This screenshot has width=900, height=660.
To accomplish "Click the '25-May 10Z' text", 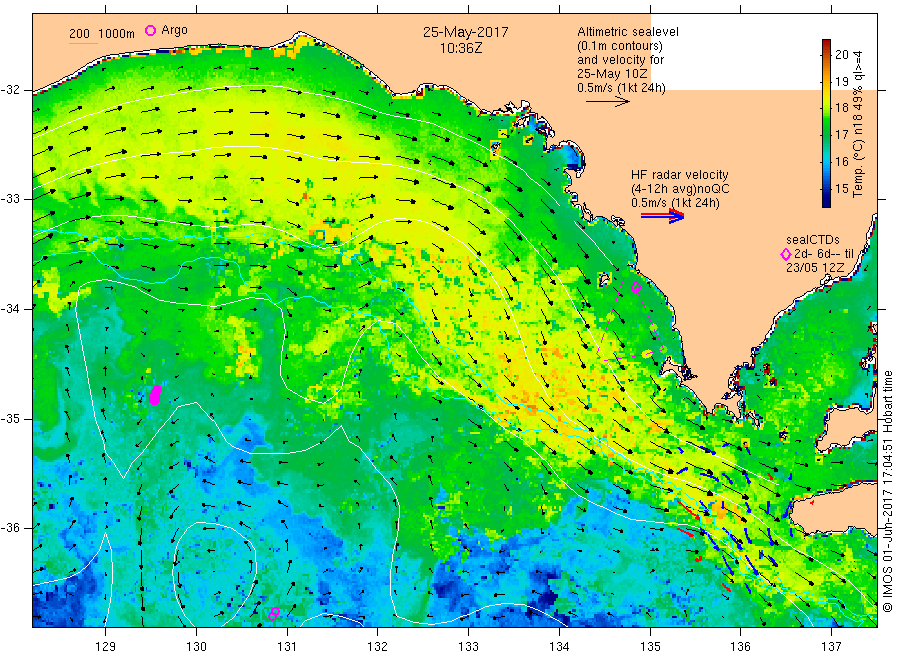I will 612,74.
